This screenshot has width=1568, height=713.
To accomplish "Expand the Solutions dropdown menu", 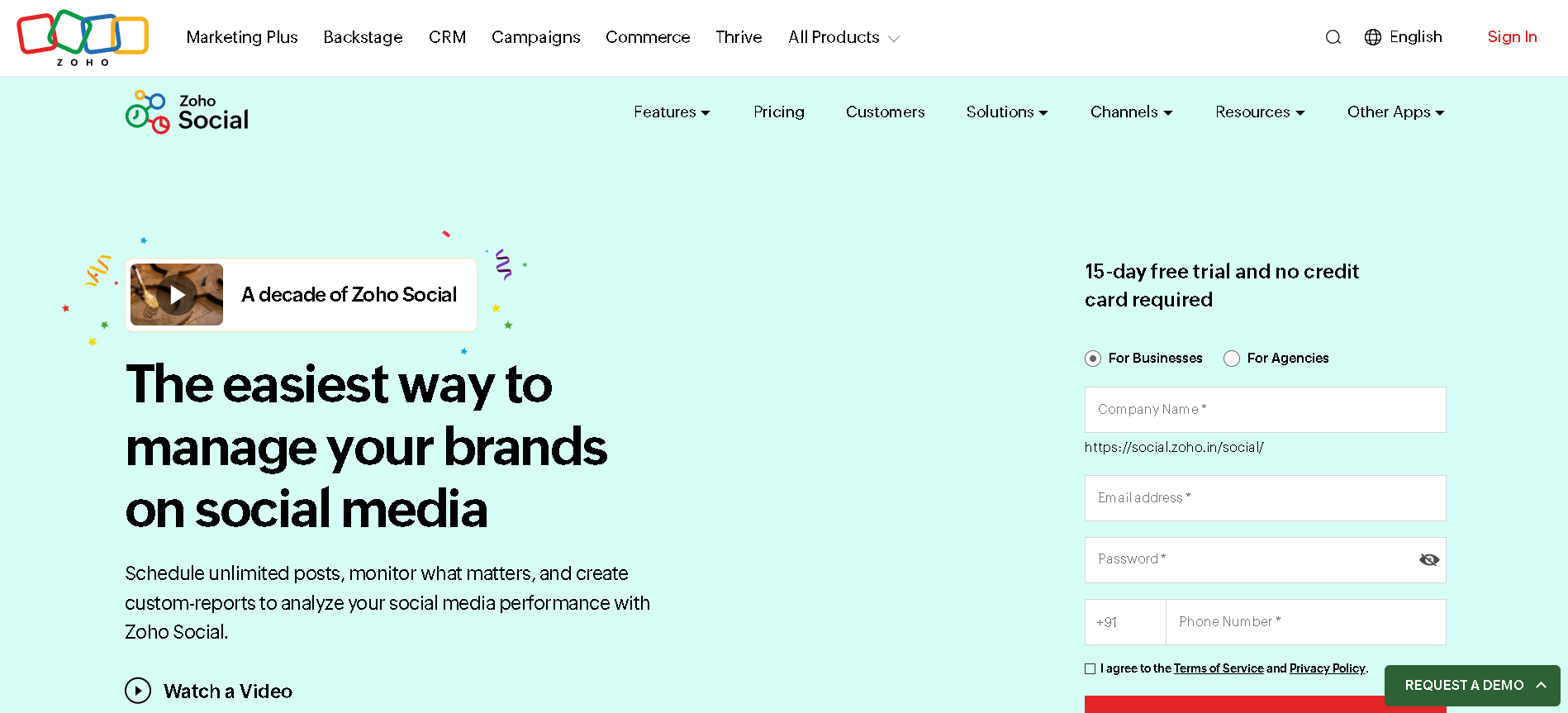I will [x=1007, y=112].
